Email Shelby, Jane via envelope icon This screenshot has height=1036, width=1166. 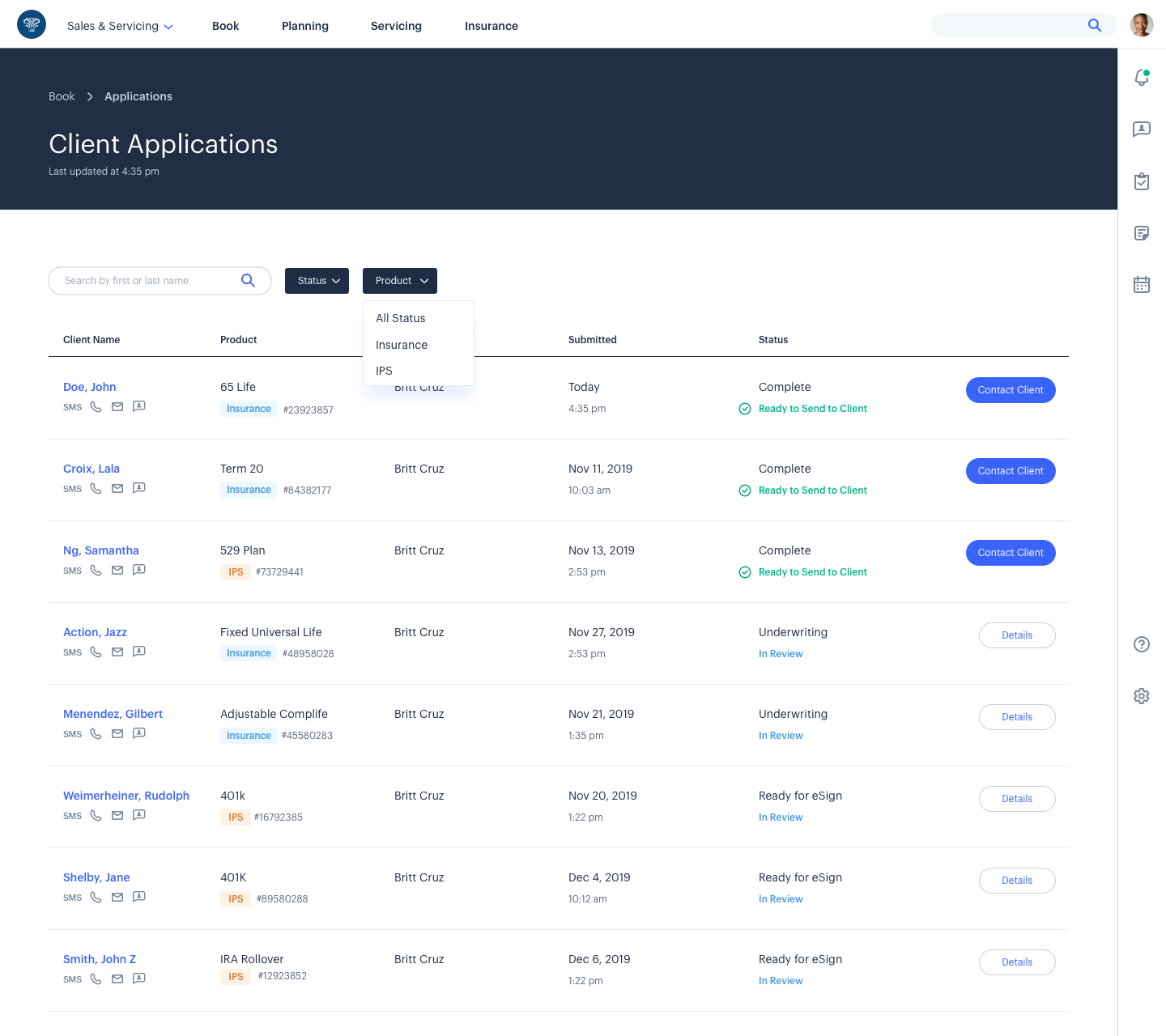(x=117, y=897)
